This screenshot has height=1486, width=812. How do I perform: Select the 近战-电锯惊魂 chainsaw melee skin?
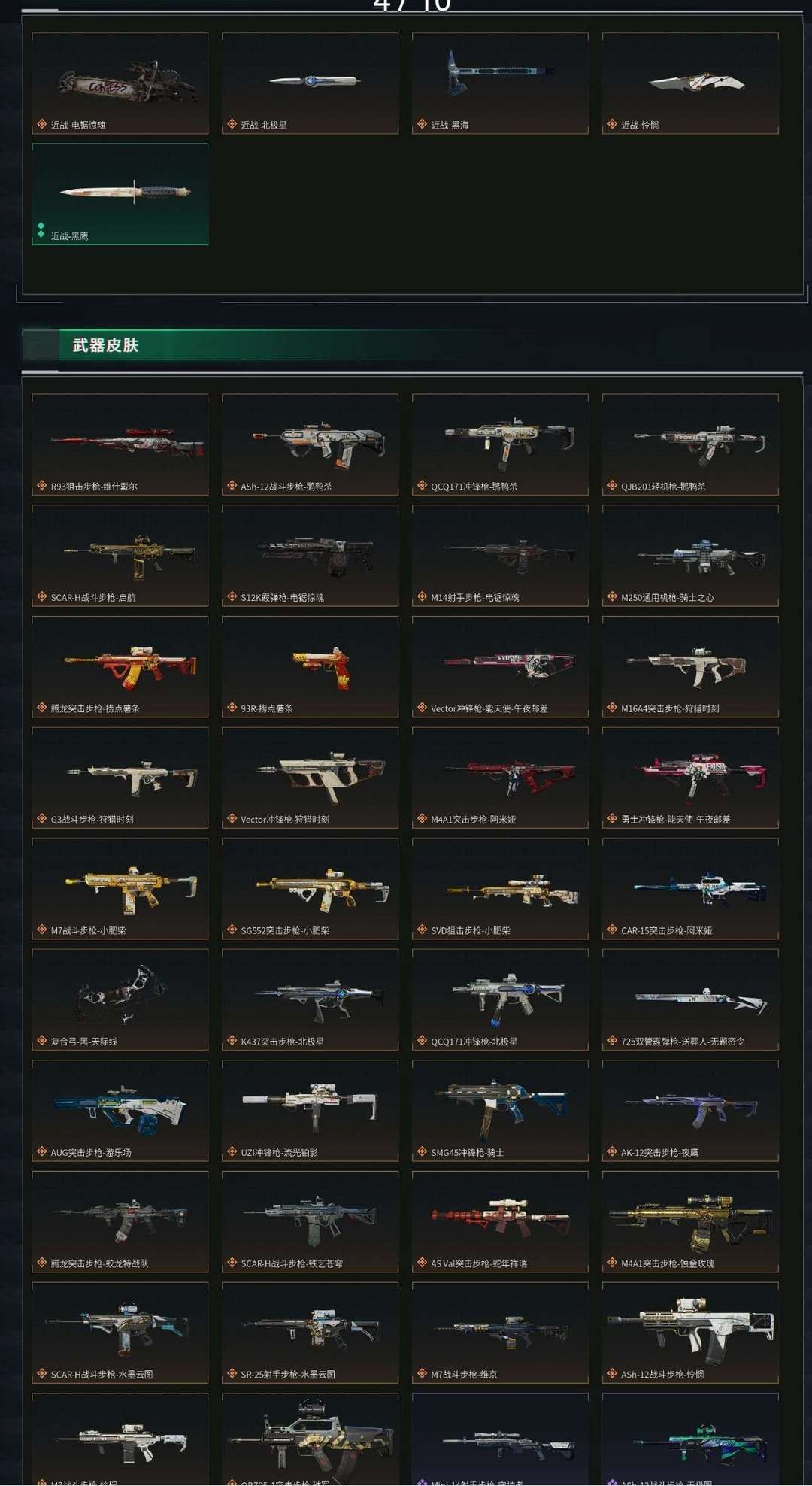120,83
